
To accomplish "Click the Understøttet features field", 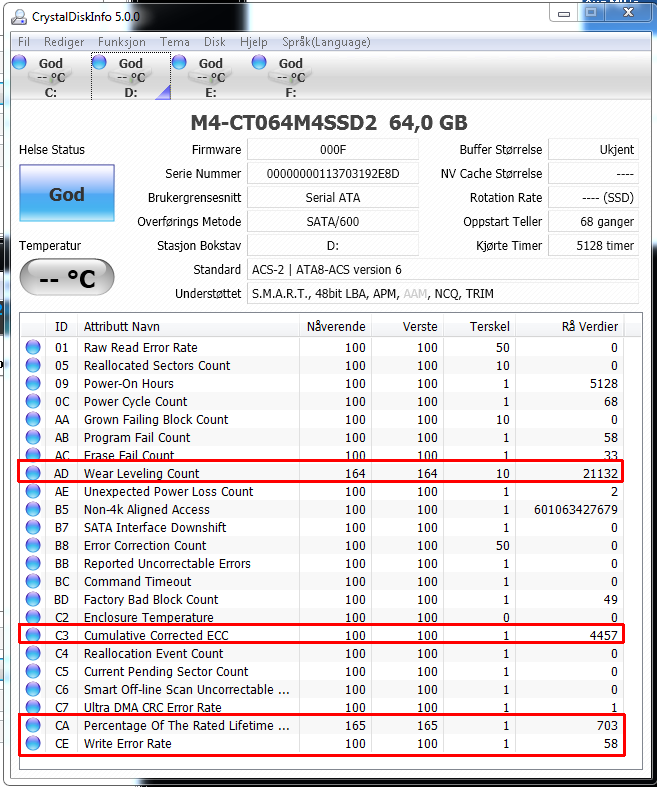I will tap(443, 294).
